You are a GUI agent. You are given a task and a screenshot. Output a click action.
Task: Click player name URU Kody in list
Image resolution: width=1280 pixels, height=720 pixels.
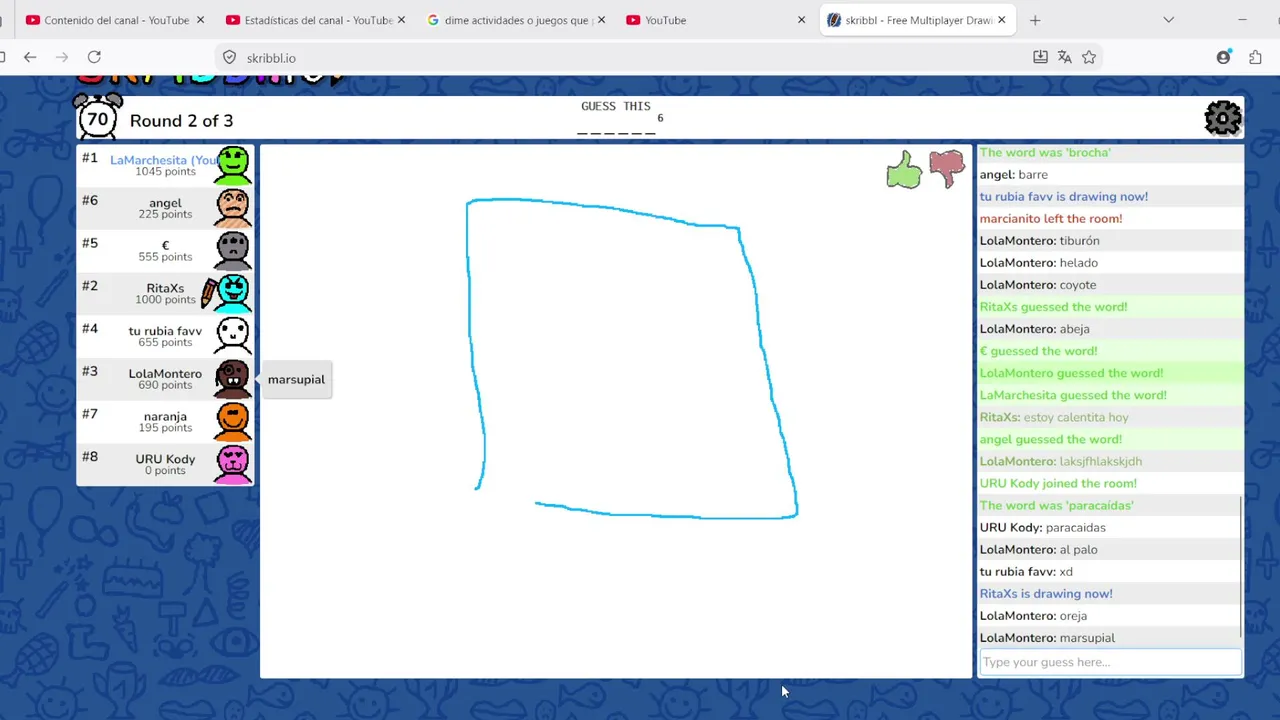tap(165, 459)
